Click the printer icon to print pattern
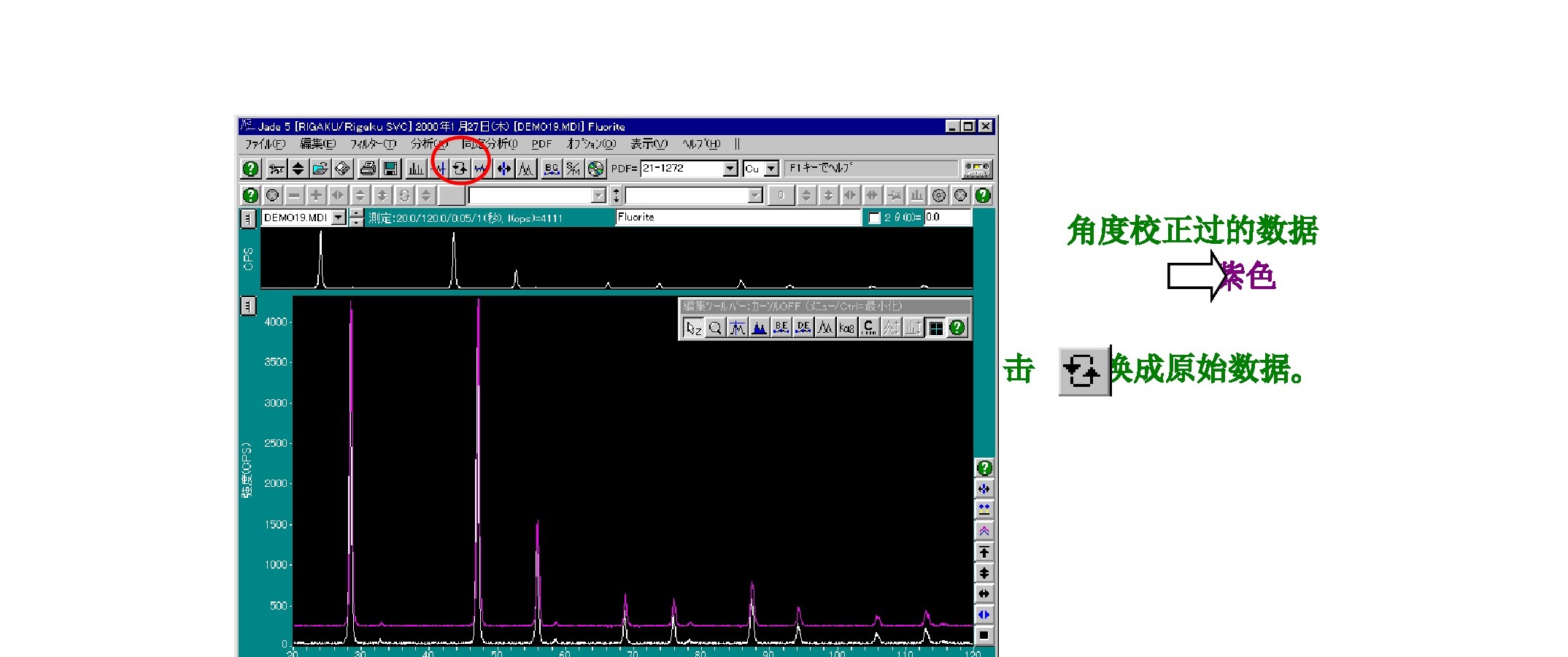 tap(368, 169)
